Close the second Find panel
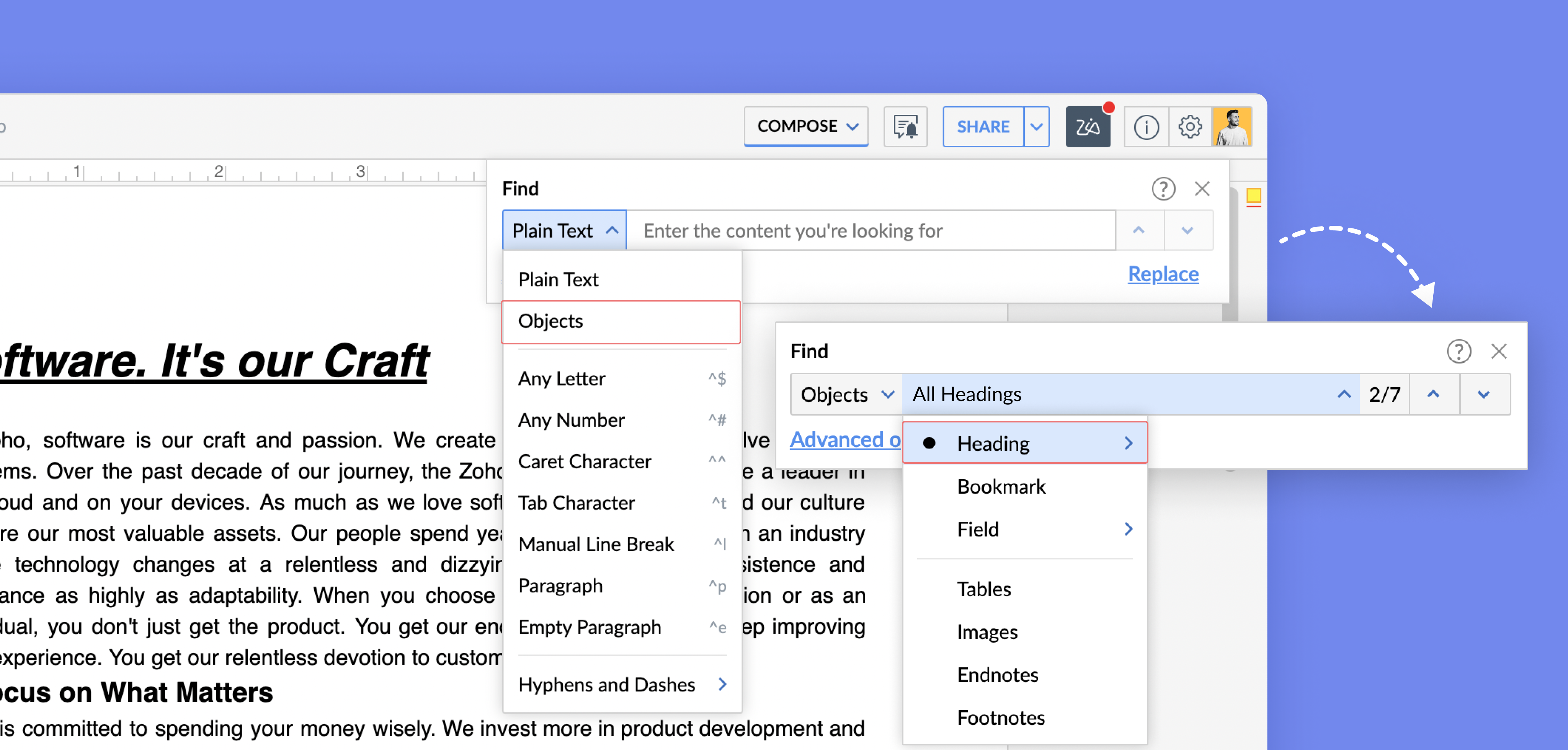This screenshot has height=750, width=1568. click(x=1499, y=351)
